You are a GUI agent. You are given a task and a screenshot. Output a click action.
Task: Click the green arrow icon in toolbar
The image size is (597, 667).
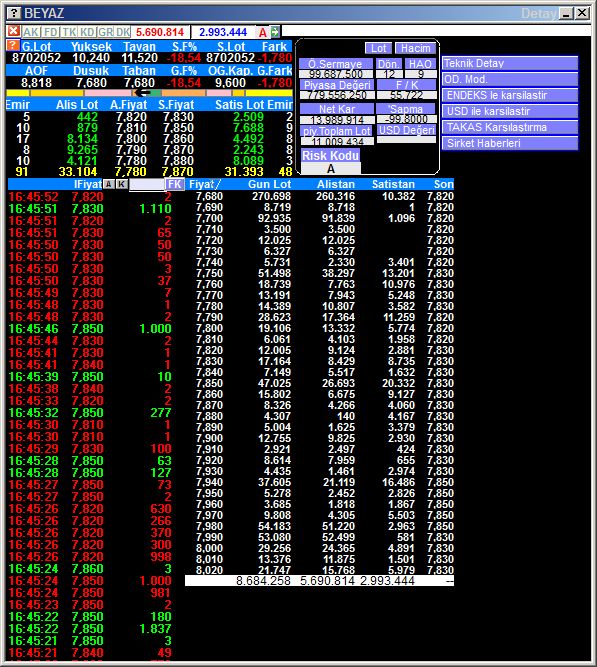[275, 31]
